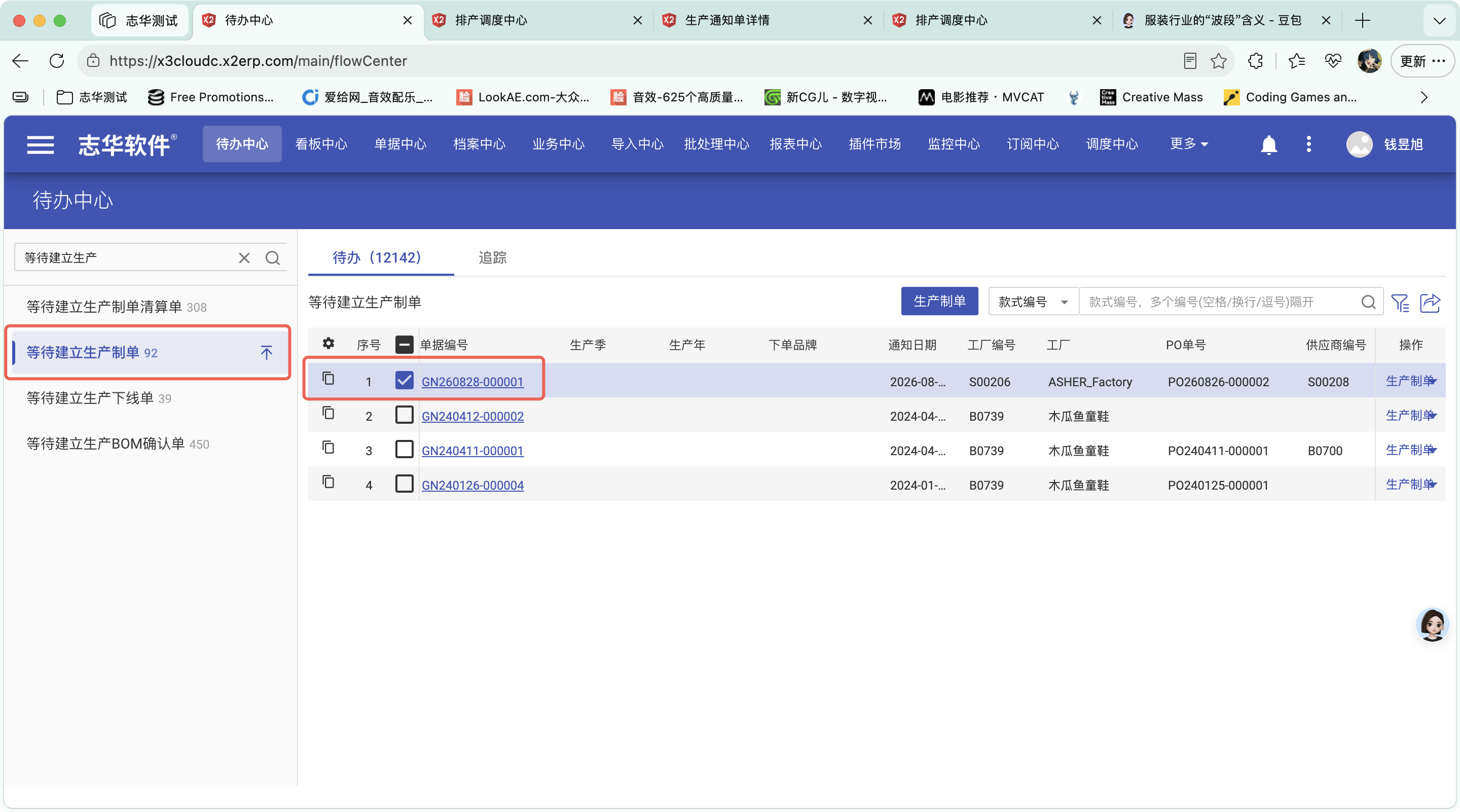Copy icon for row GN240412-000002

click(x=328, y=413)
